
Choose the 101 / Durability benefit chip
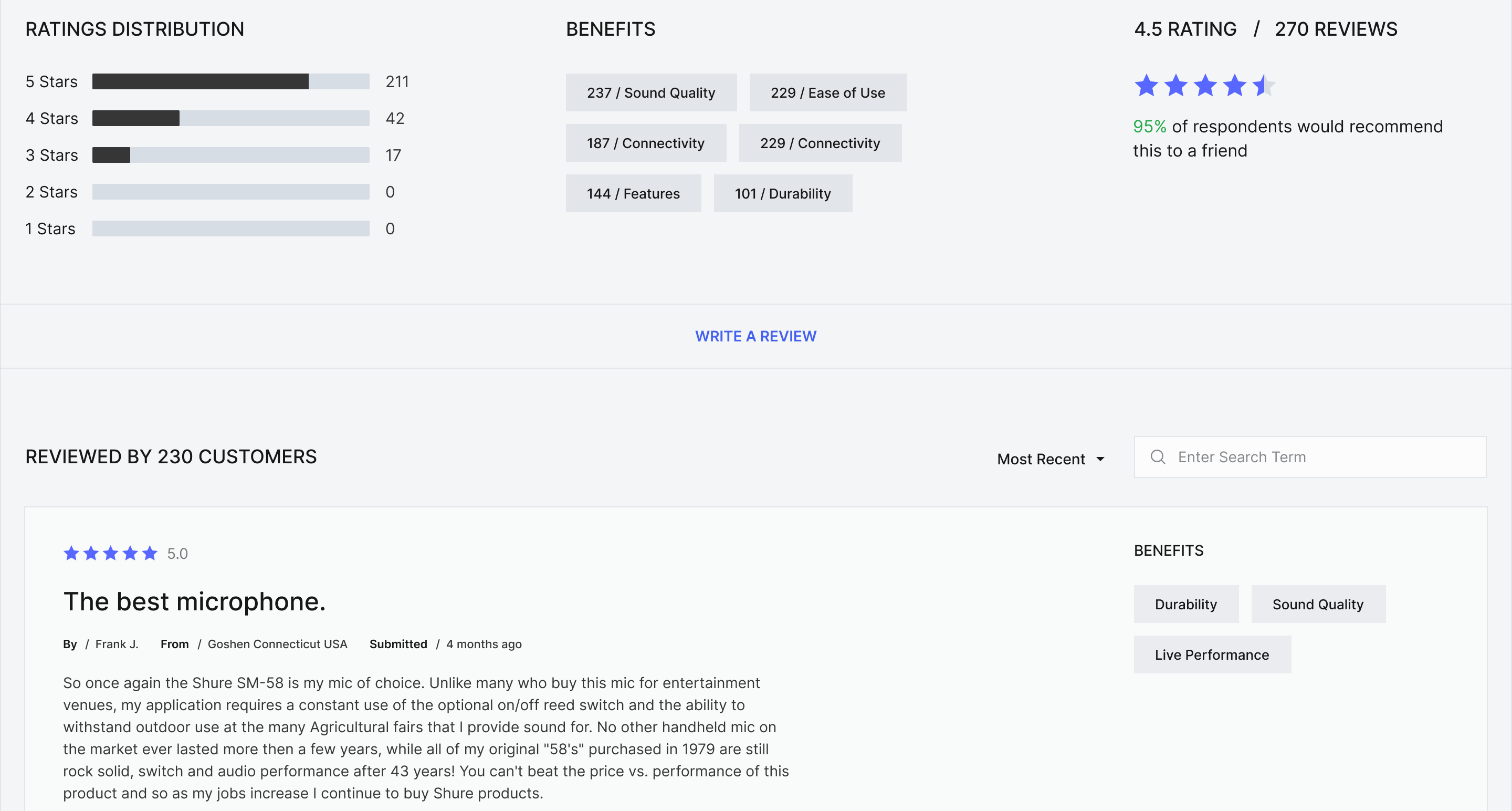(x=782, y=194)
